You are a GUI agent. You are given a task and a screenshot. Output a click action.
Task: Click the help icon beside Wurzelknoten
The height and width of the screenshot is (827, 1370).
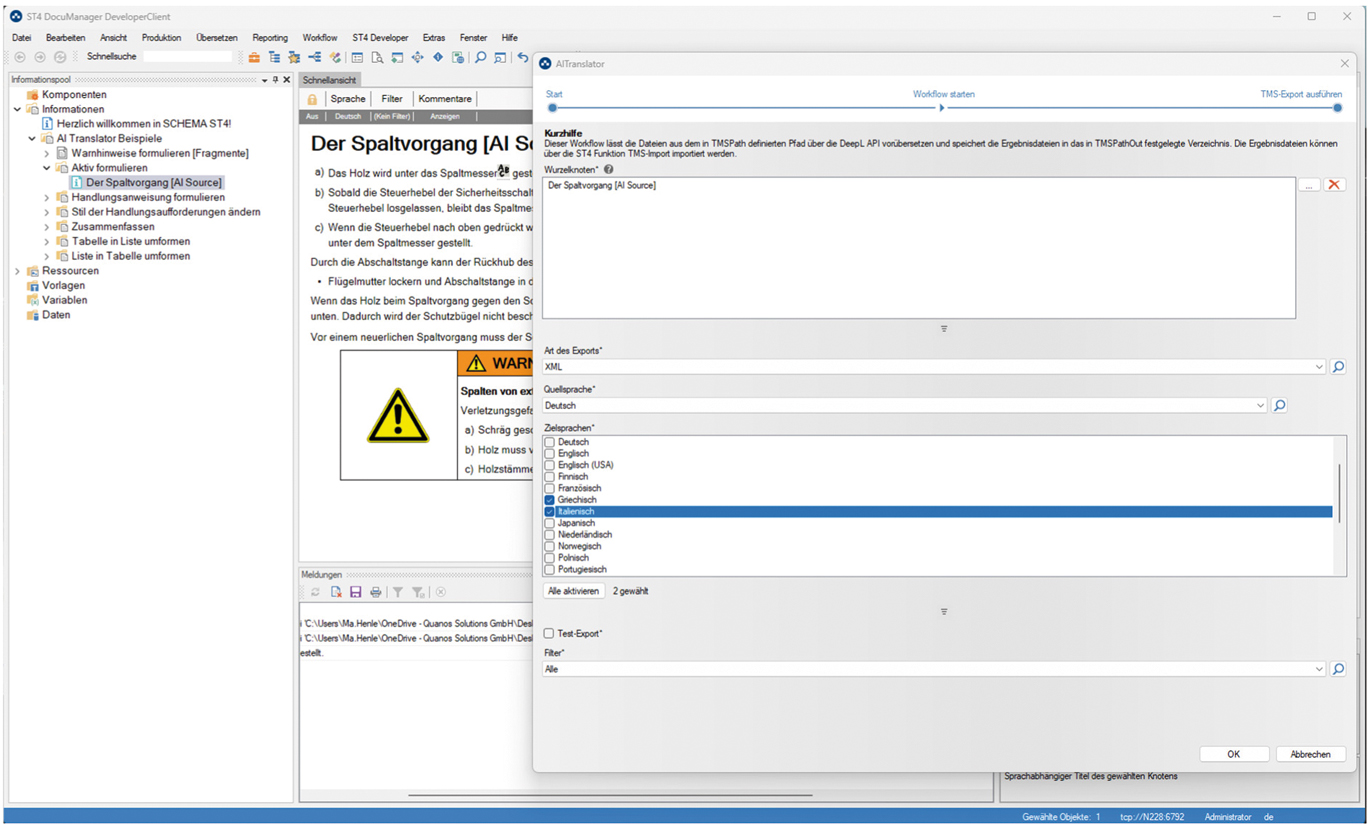[608, 170]
